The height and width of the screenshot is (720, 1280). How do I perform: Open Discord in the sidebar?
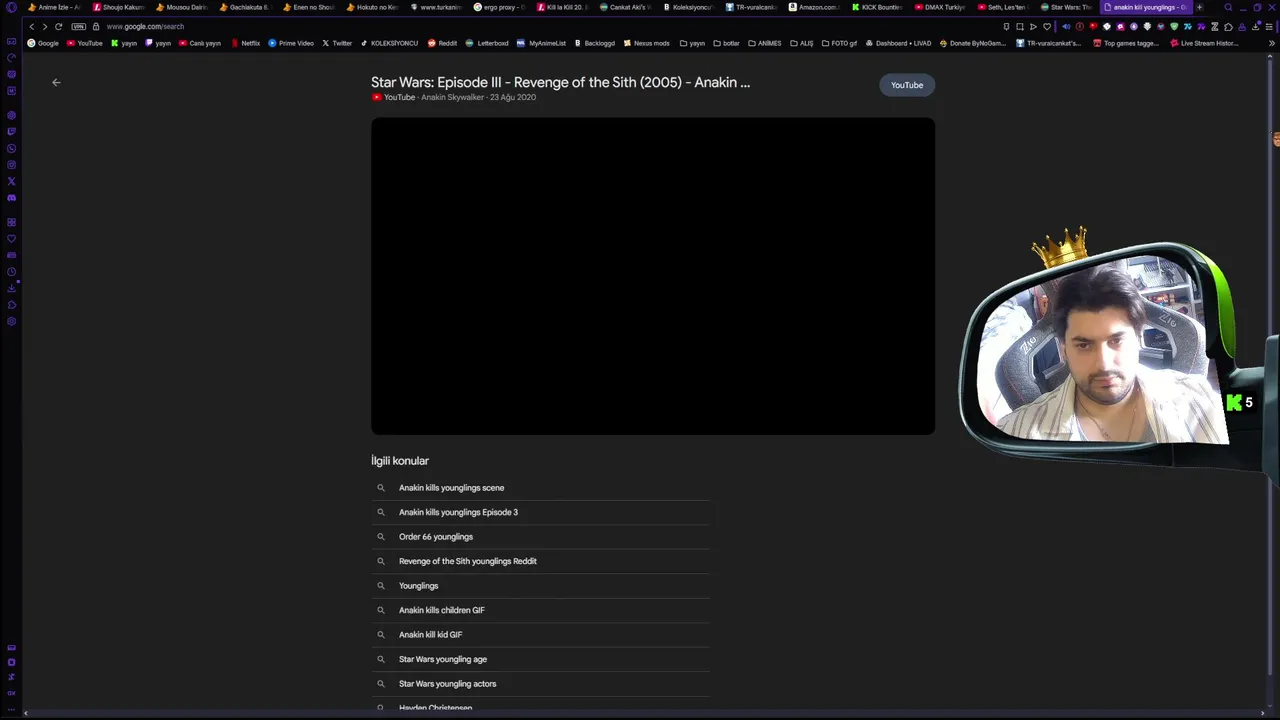(12, 198)
